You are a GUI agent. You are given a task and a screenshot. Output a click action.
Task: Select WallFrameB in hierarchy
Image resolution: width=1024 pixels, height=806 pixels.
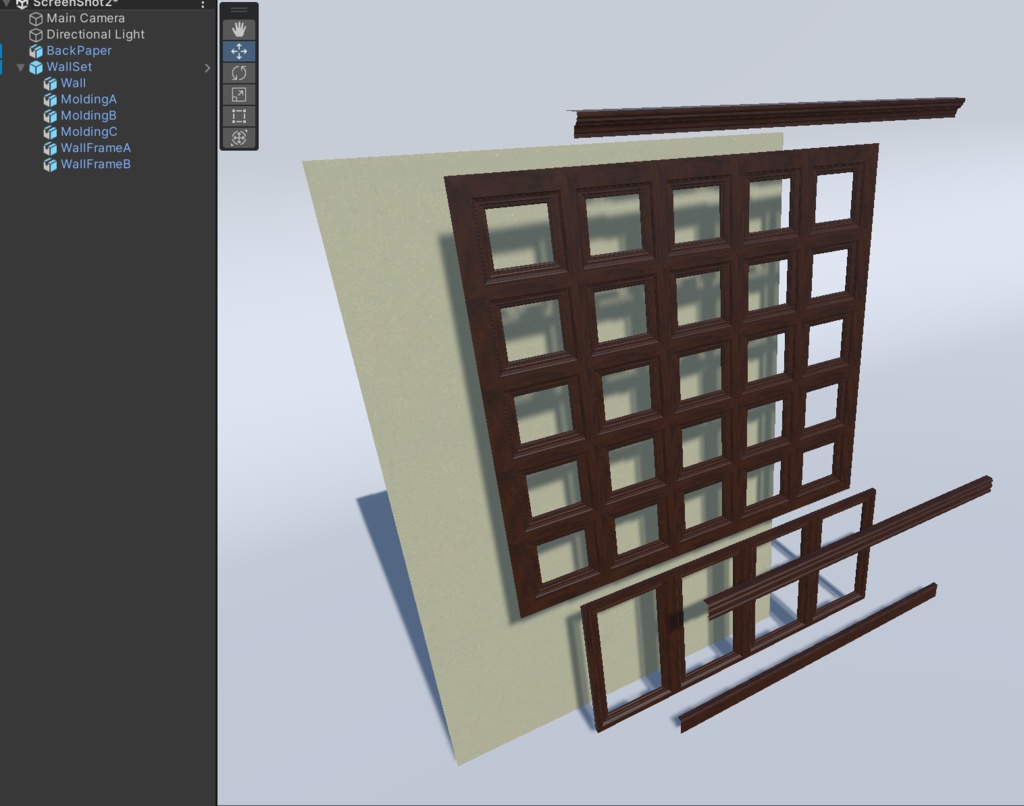click(x=96, y=165)
